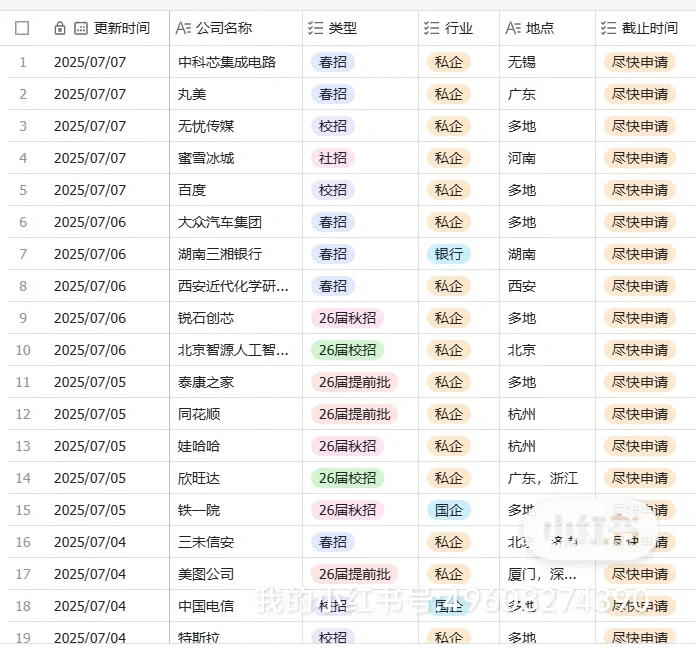
Task: Click the 春招 tag for 丸美
Action: 332,94
